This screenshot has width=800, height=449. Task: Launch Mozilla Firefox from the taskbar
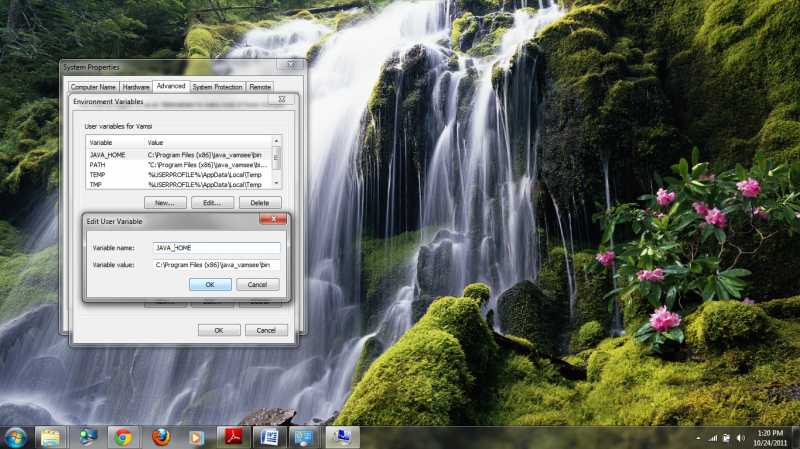[160, 437]
